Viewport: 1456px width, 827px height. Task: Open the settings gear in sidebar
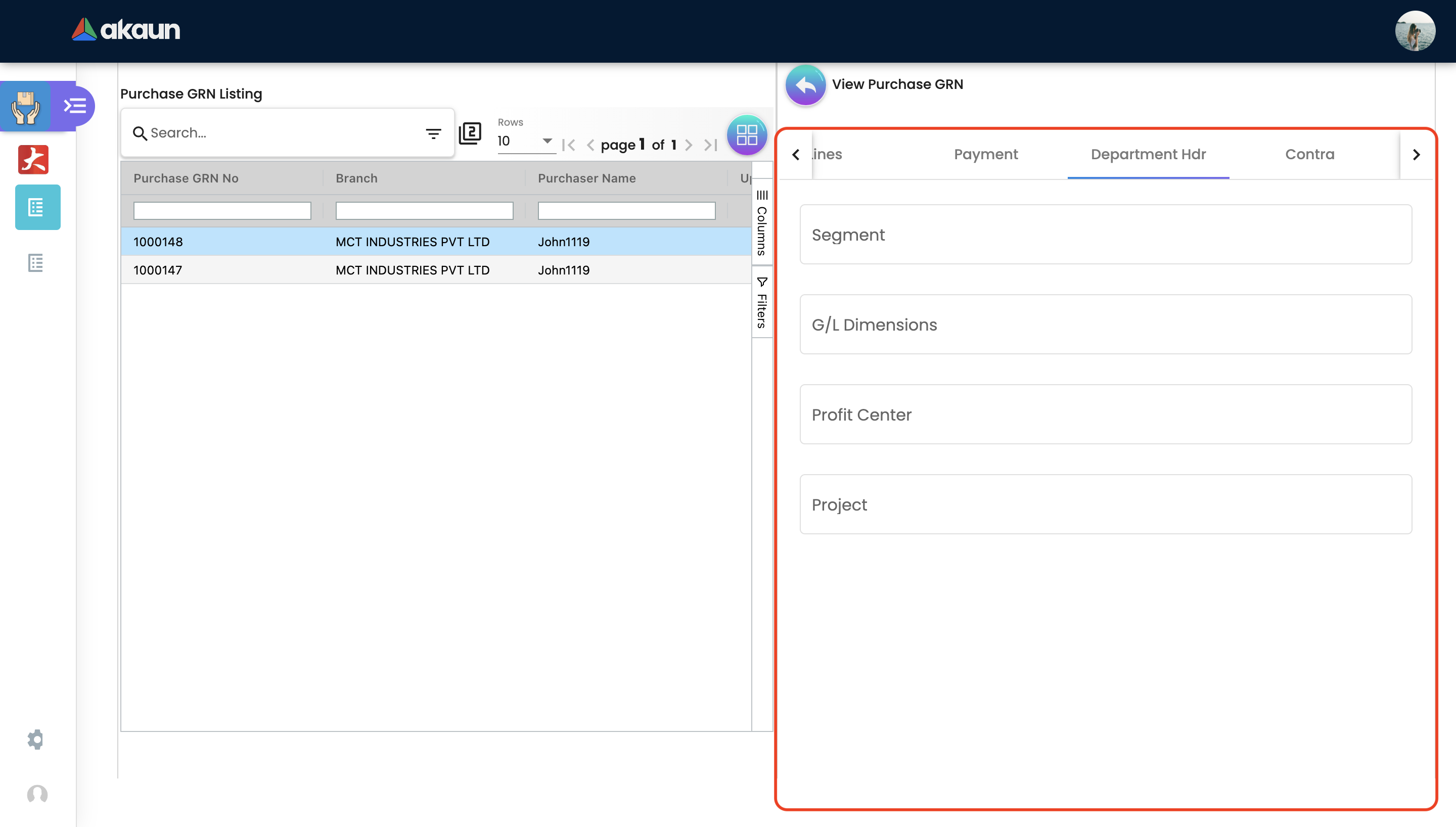pos(36,739)
